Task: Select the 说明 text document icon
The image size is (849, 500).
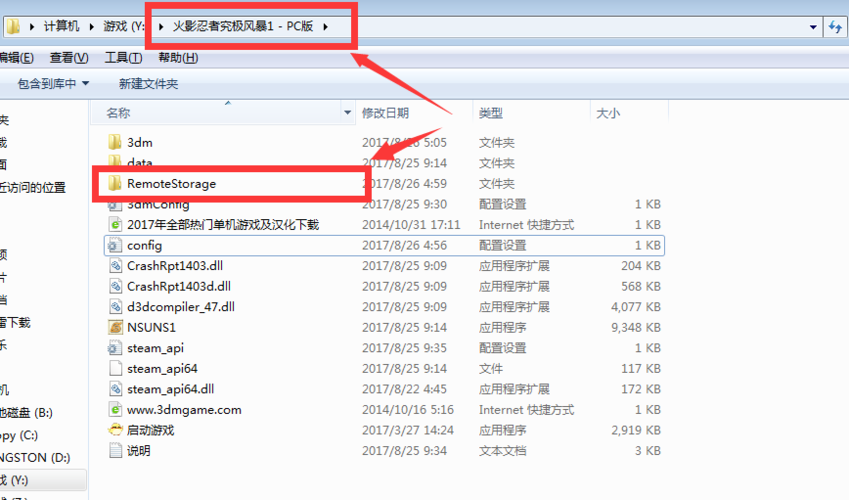Action: pyautogui.click(x=115, y=451)
